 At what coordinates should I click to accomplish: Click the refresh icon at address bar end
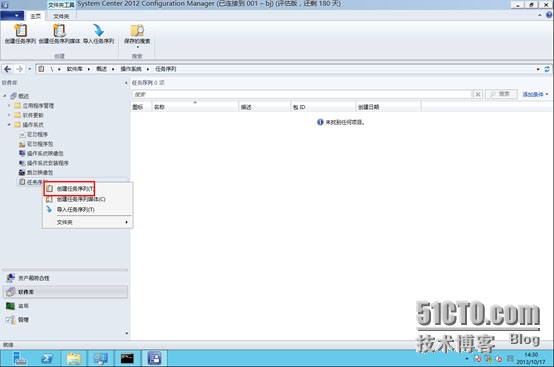tap(547, 69)
